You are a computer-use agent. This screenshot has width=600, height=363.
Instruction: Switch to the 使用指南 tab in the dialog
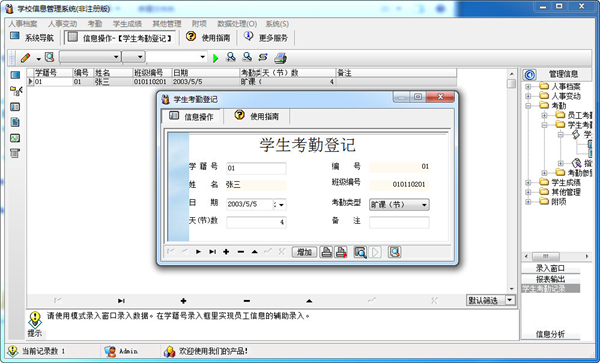point(257,116)
